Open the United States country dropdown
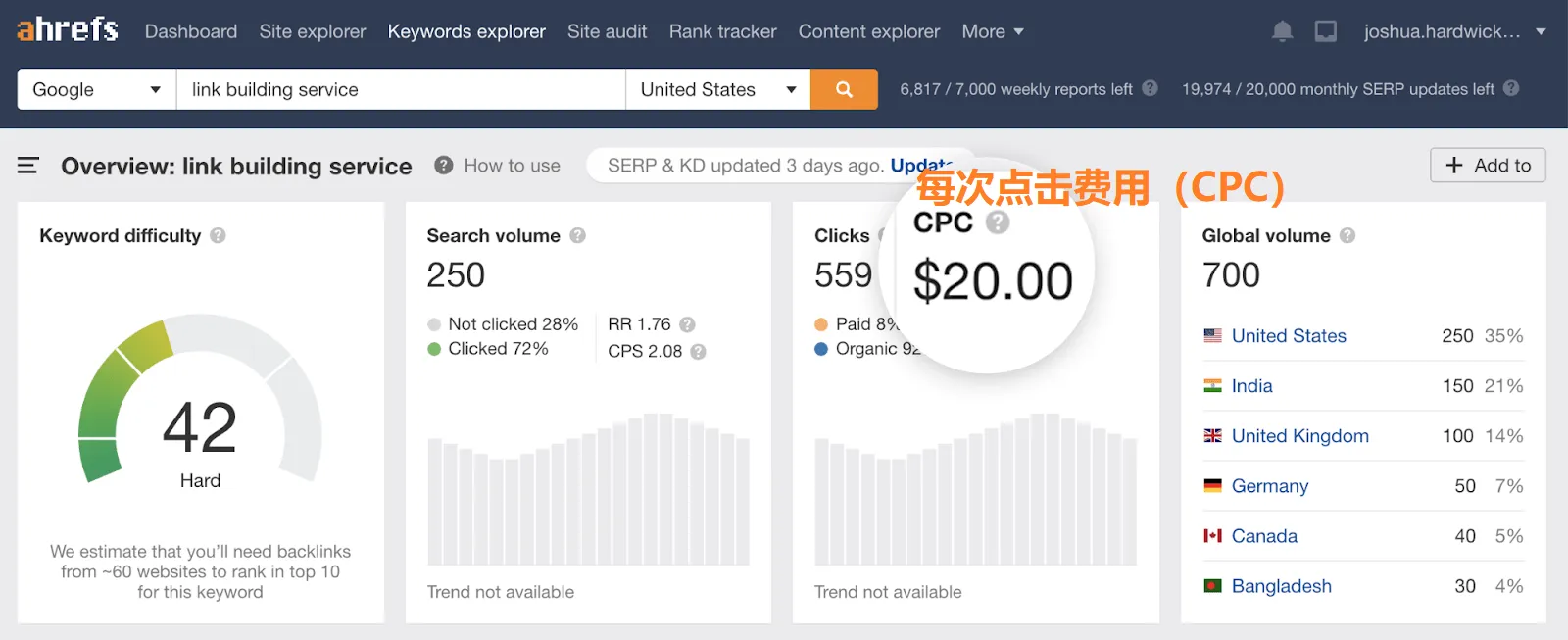Screen dimensions: 1568x640 [717, 89]
